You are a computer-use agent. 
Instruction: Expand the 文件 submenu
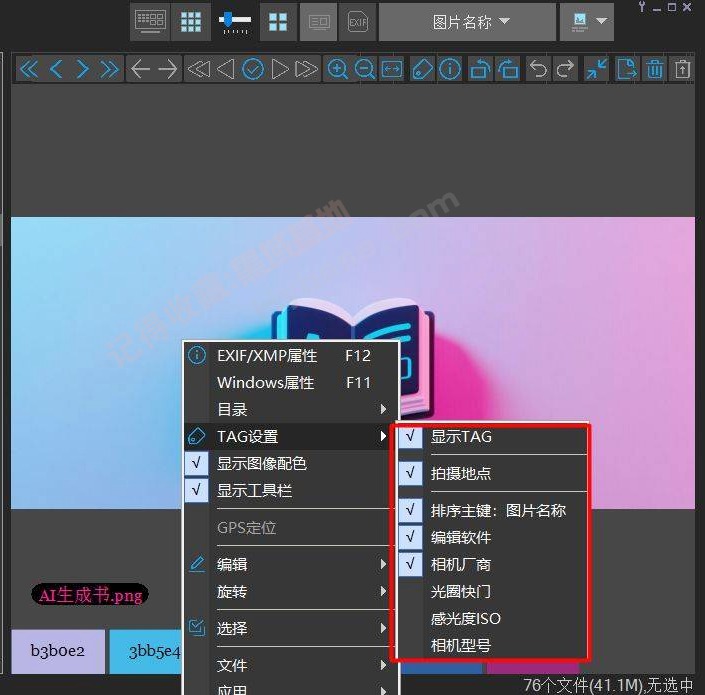tap(290, 665)
